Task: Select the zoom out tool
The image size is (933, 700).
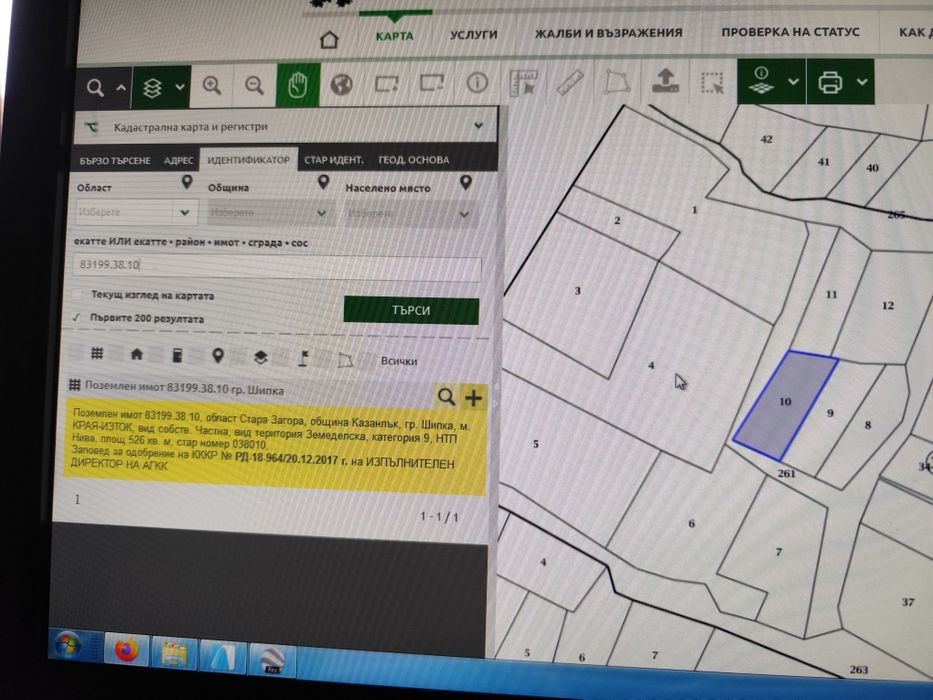Action: point(255,86)
